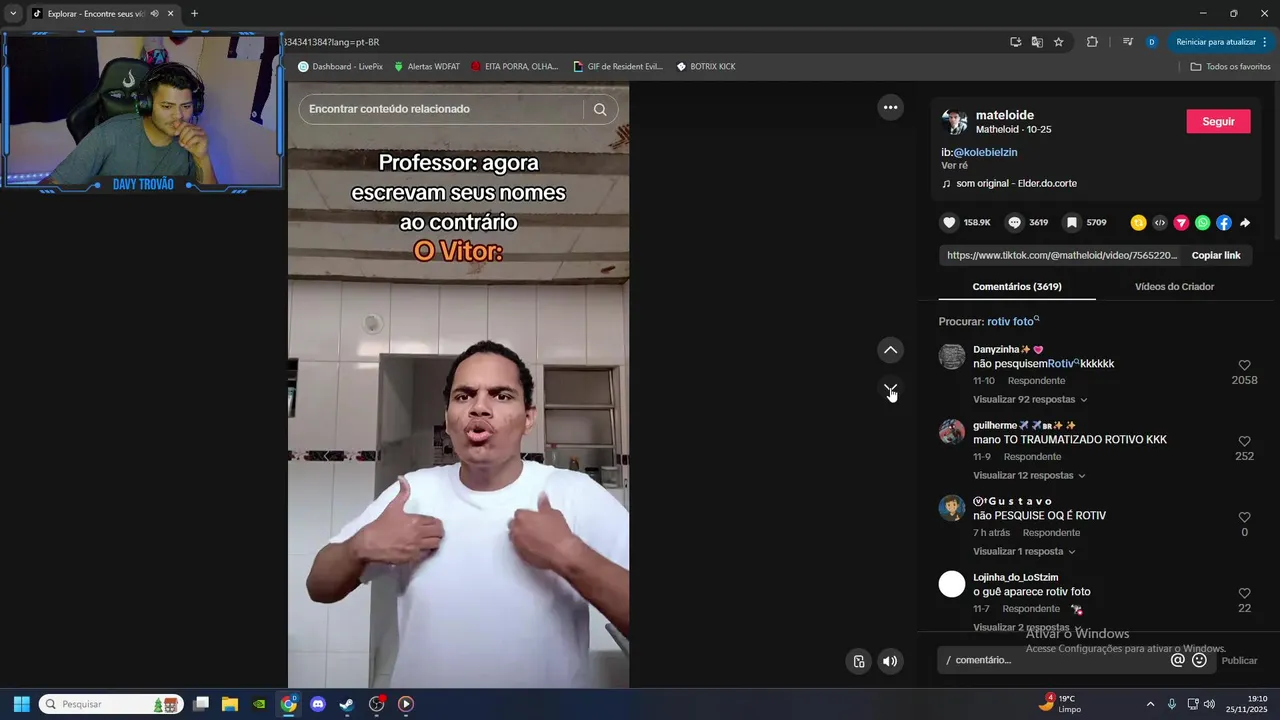Send to friends via red paper-plane icon
Screen dimensions: 1280x720
coord(1181,223)
